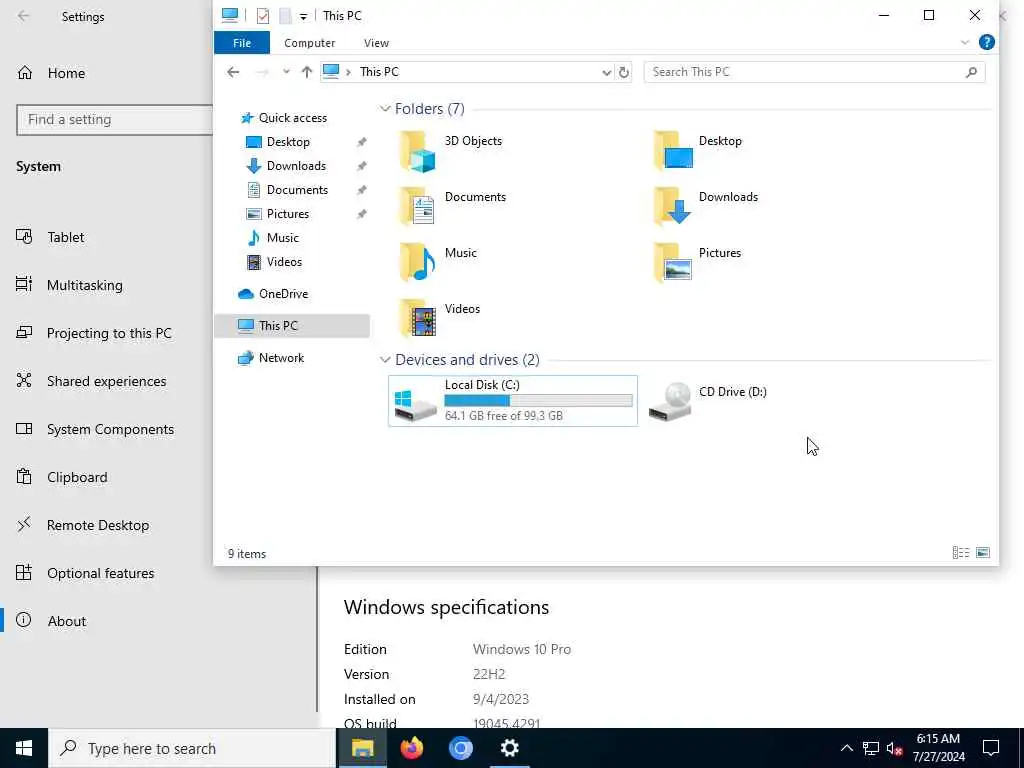Open Firefox from the taskbar
The width and height of the screenshot is (1024, 768).
coord(411,748)
